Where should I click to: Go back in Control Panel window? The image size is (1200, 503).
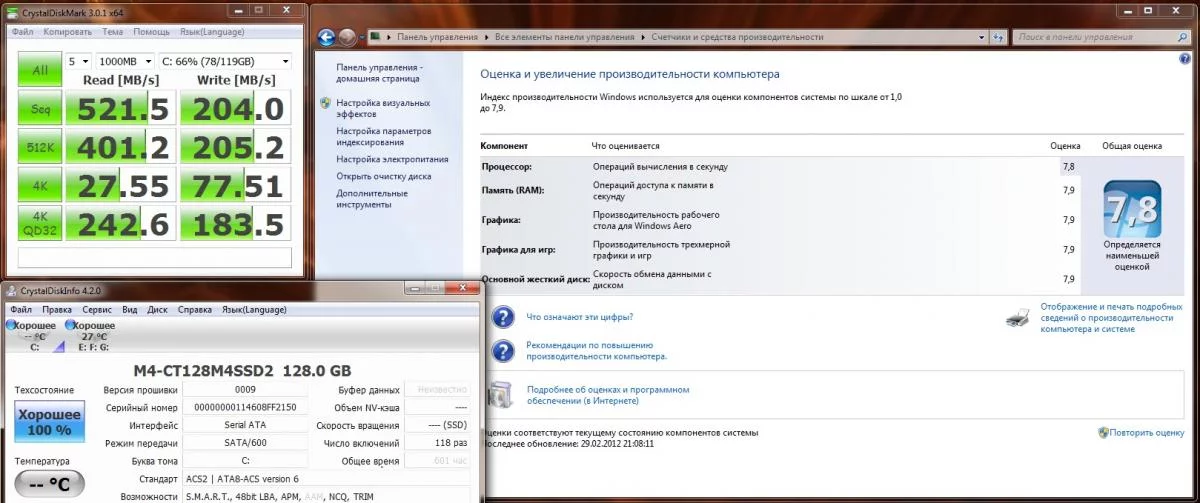(x=326, y=37)
